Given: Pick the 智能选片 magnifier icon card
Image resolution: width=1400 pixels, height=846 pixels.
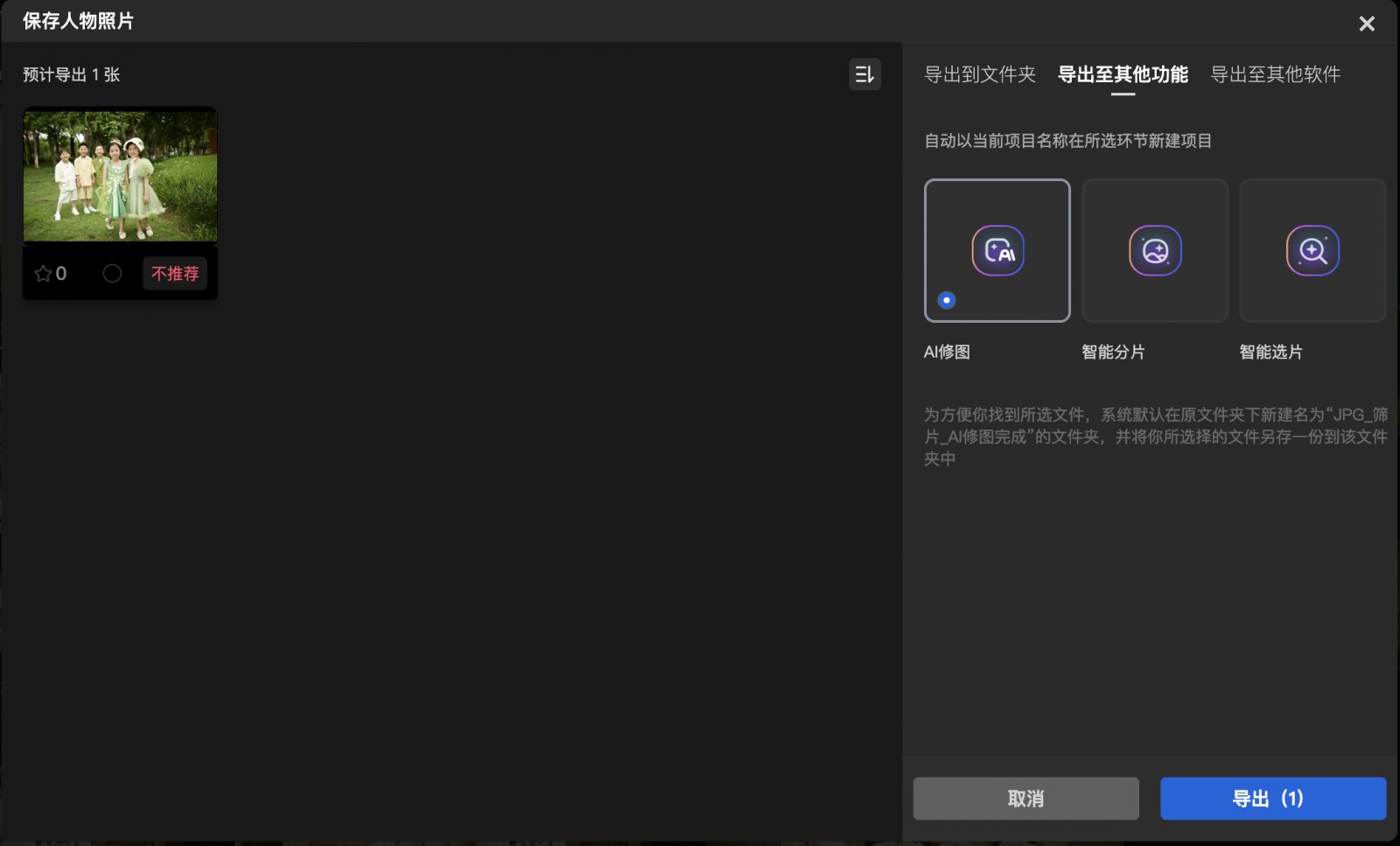Looking at the screenshot, I should click(1312, 250).
